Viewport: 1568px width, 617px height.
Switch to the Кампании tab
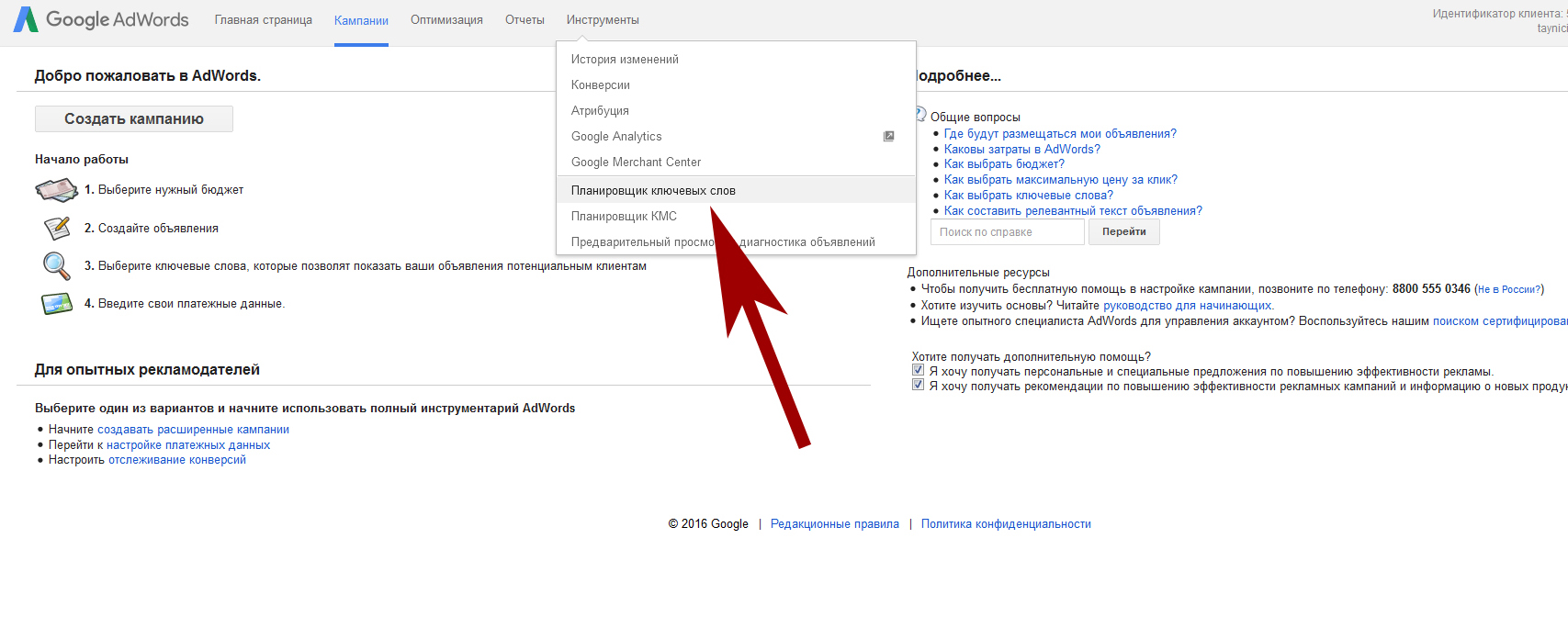click(x=361, y=20)
